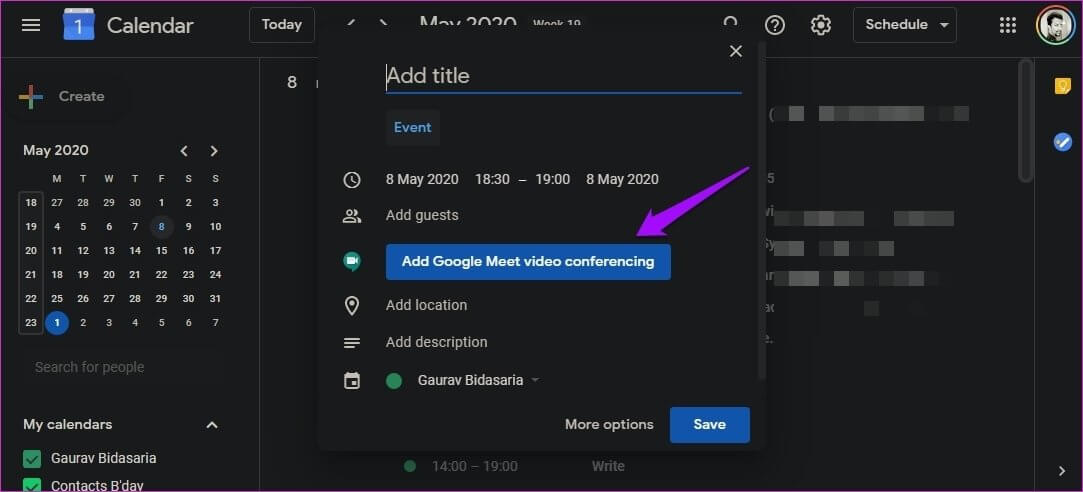Open Google Keep in side panel
Screen dimensions: 1083x492
point(1062,86)
